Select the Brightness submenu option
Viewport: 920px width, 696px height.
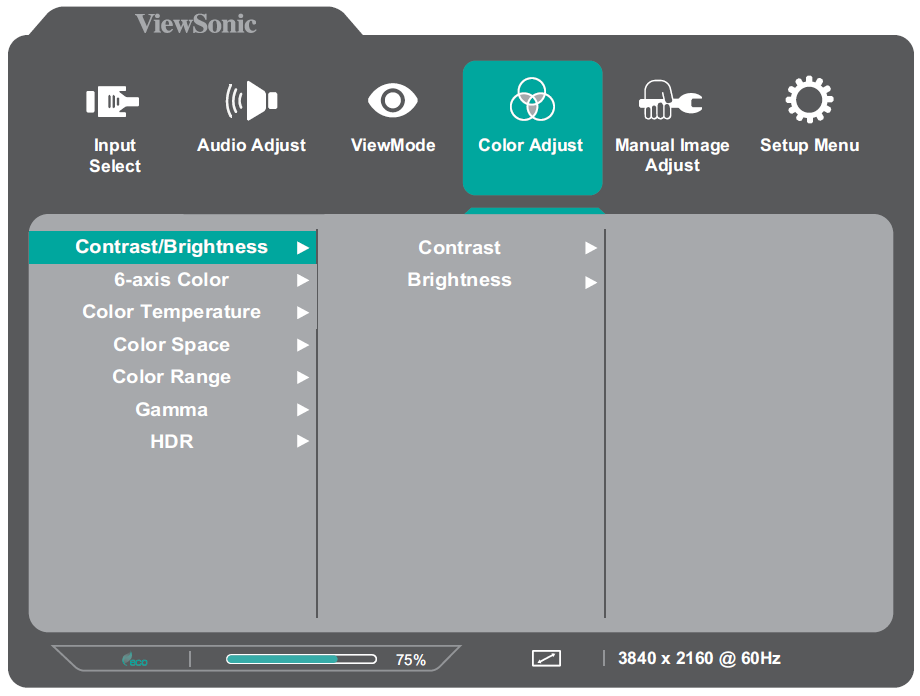tap(461, 281)
